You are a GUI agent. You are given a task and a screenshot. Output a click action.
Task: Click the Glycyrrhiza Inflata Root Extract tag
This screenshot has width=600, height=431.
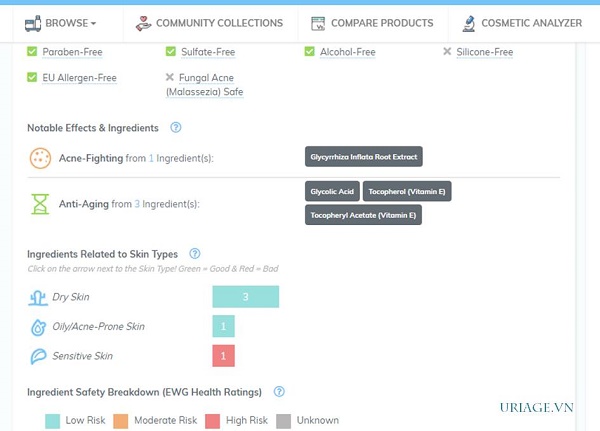[x=364, y=157]
